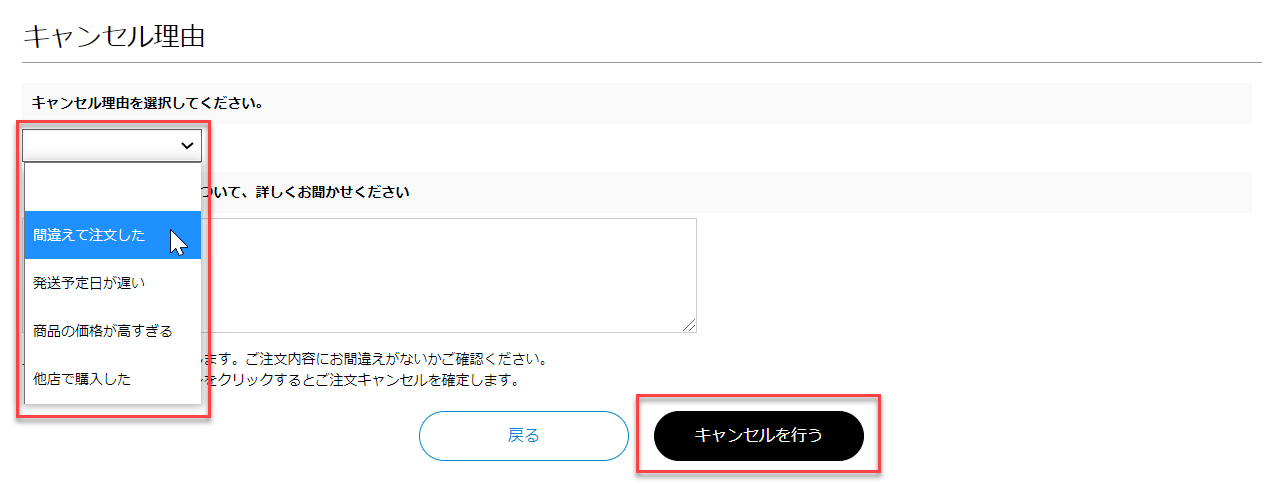1277x484 pixels.
Task: Open the cancel reason dropdown arrow
Action: [187, 146]
